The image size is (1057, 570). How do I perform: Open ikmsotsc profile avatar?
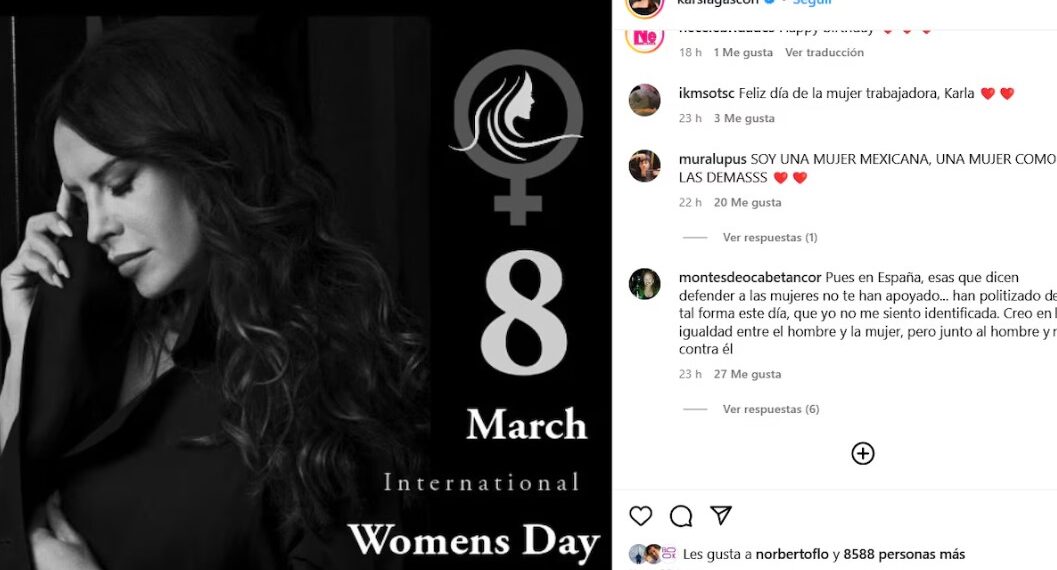[x=644, y=100]
